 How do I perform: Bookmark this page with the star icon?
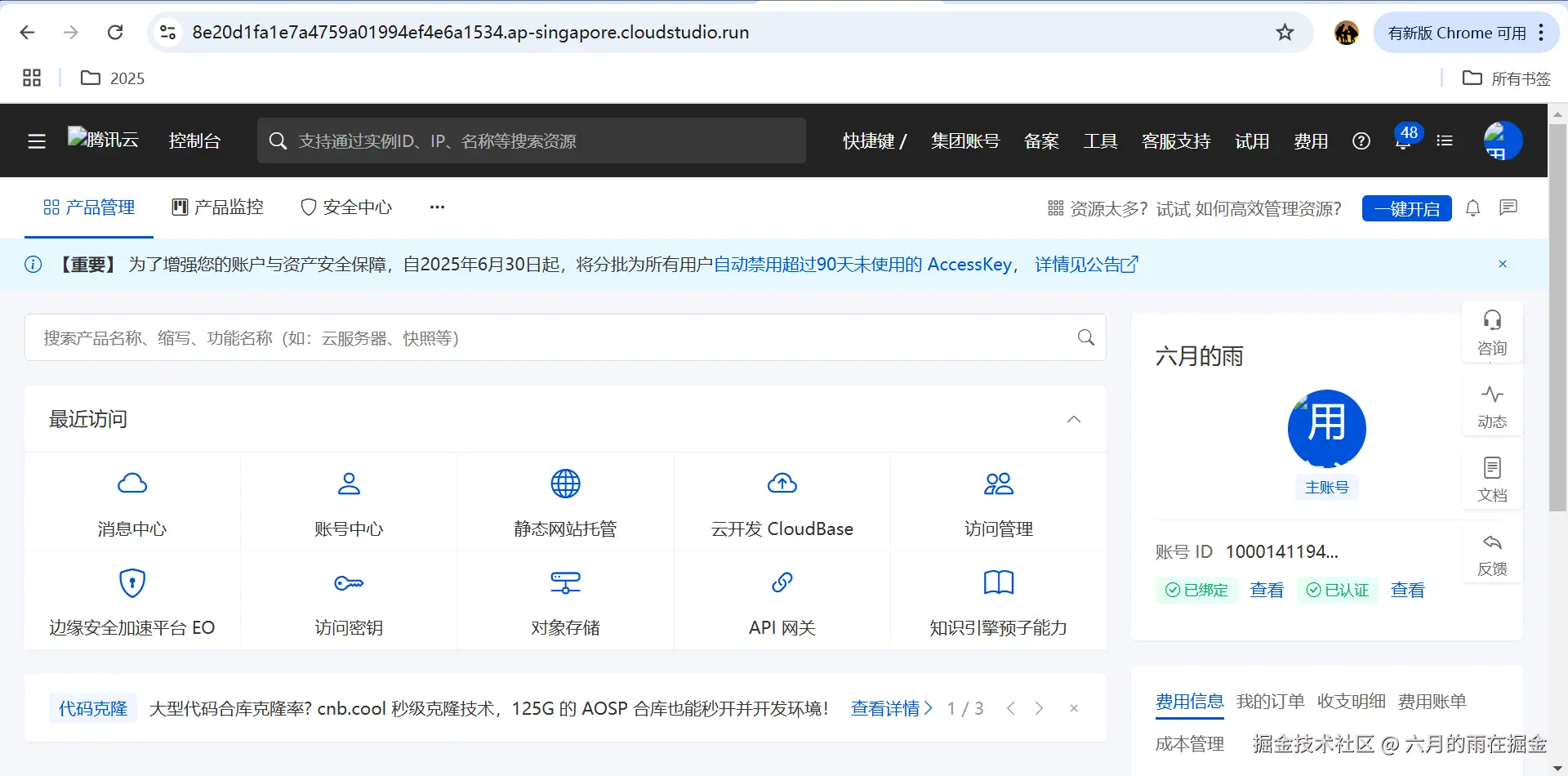[x=1285, y=32]
